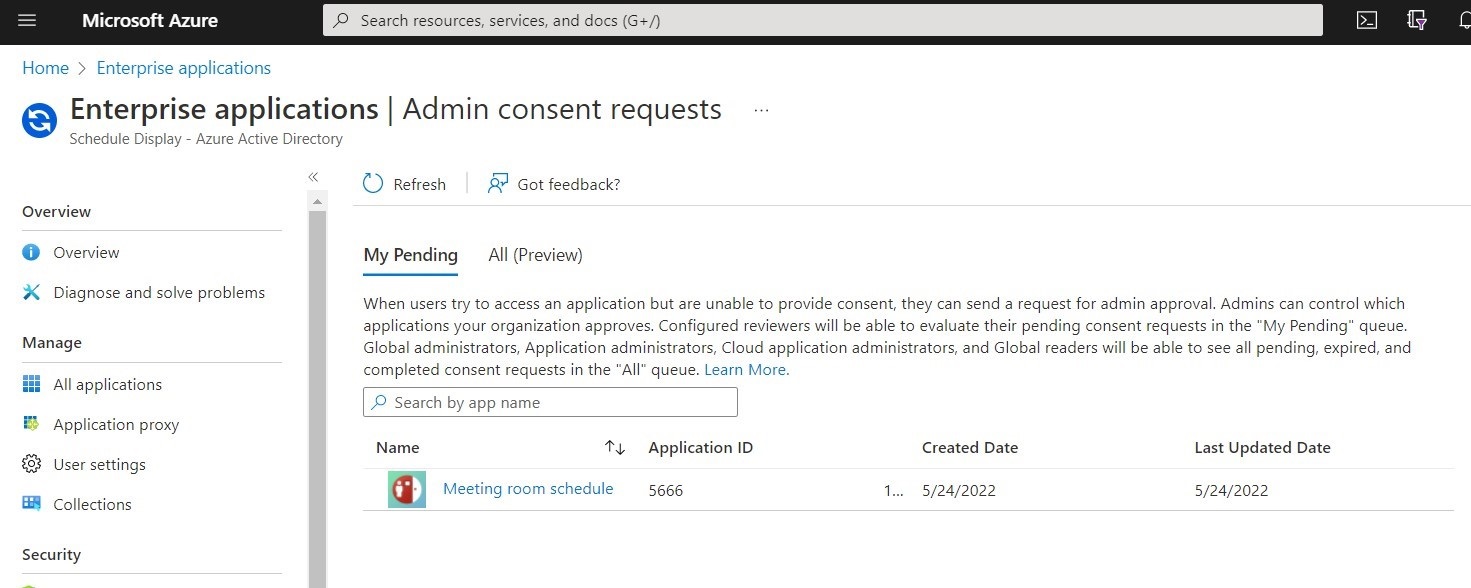Image resolution: width=1471 pixels, height=588 pixels.
Task: Click the Security section heading
Action: pos(52,554)
